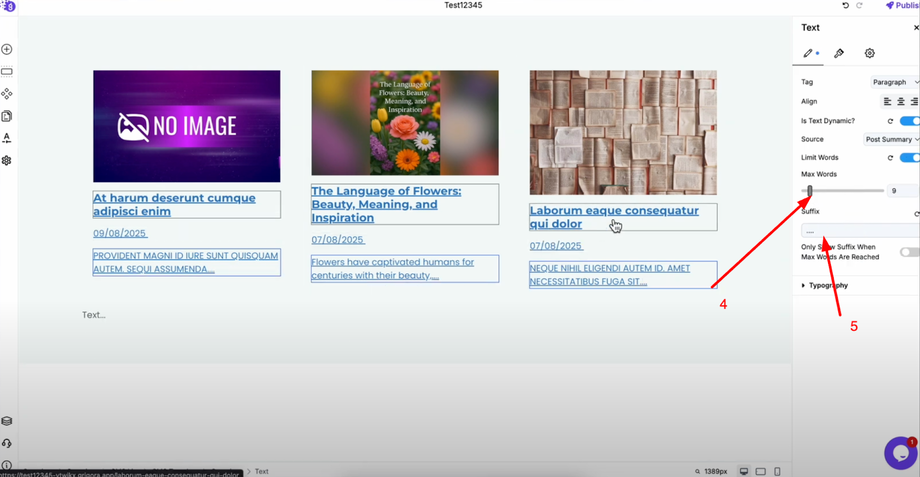Select the 'Flowers have captivated humans' summary text

tap(405, 269)
